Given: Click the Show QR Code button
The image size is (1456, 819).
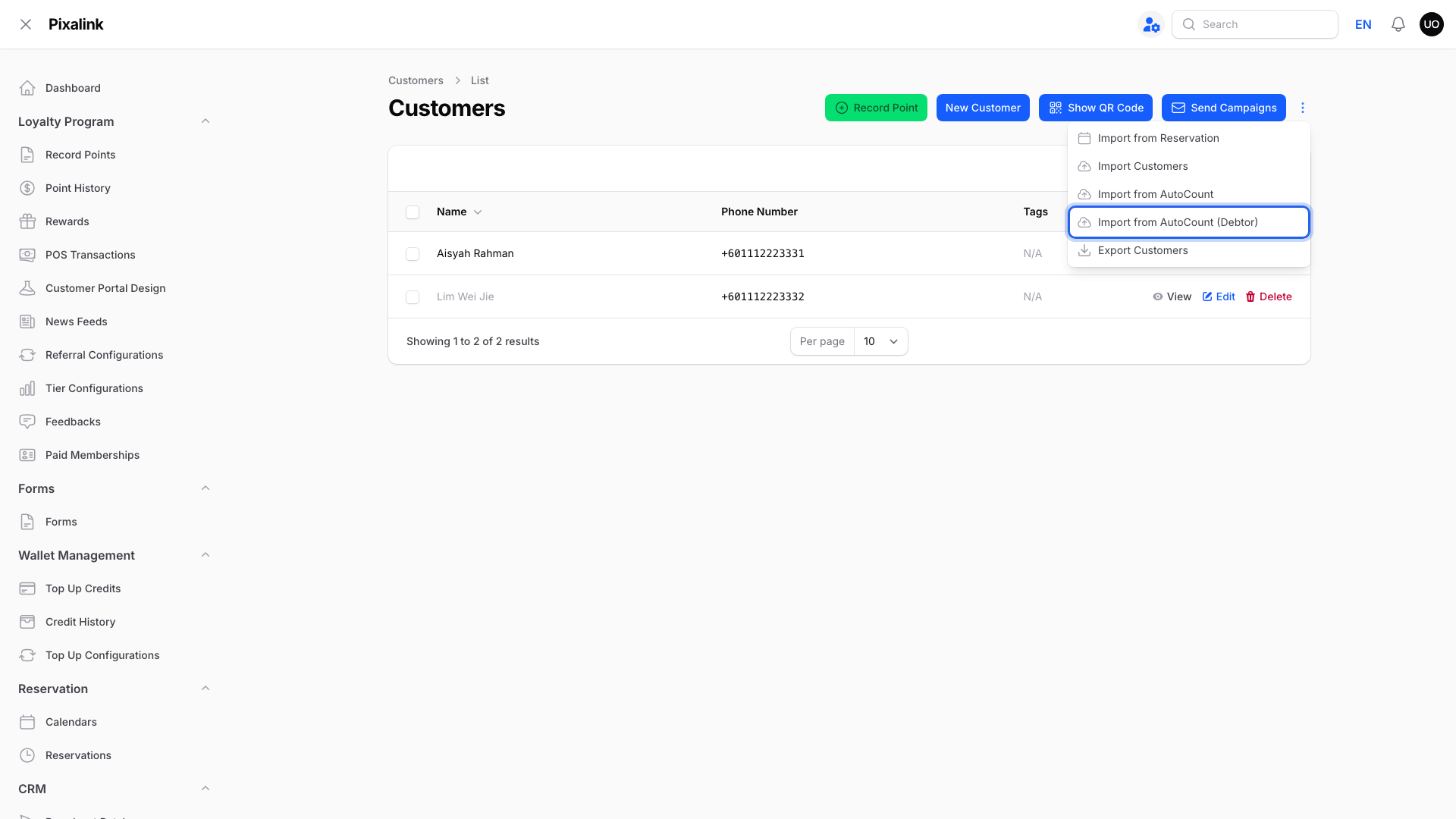Looking at the screenshot, I should [1096, 108].
